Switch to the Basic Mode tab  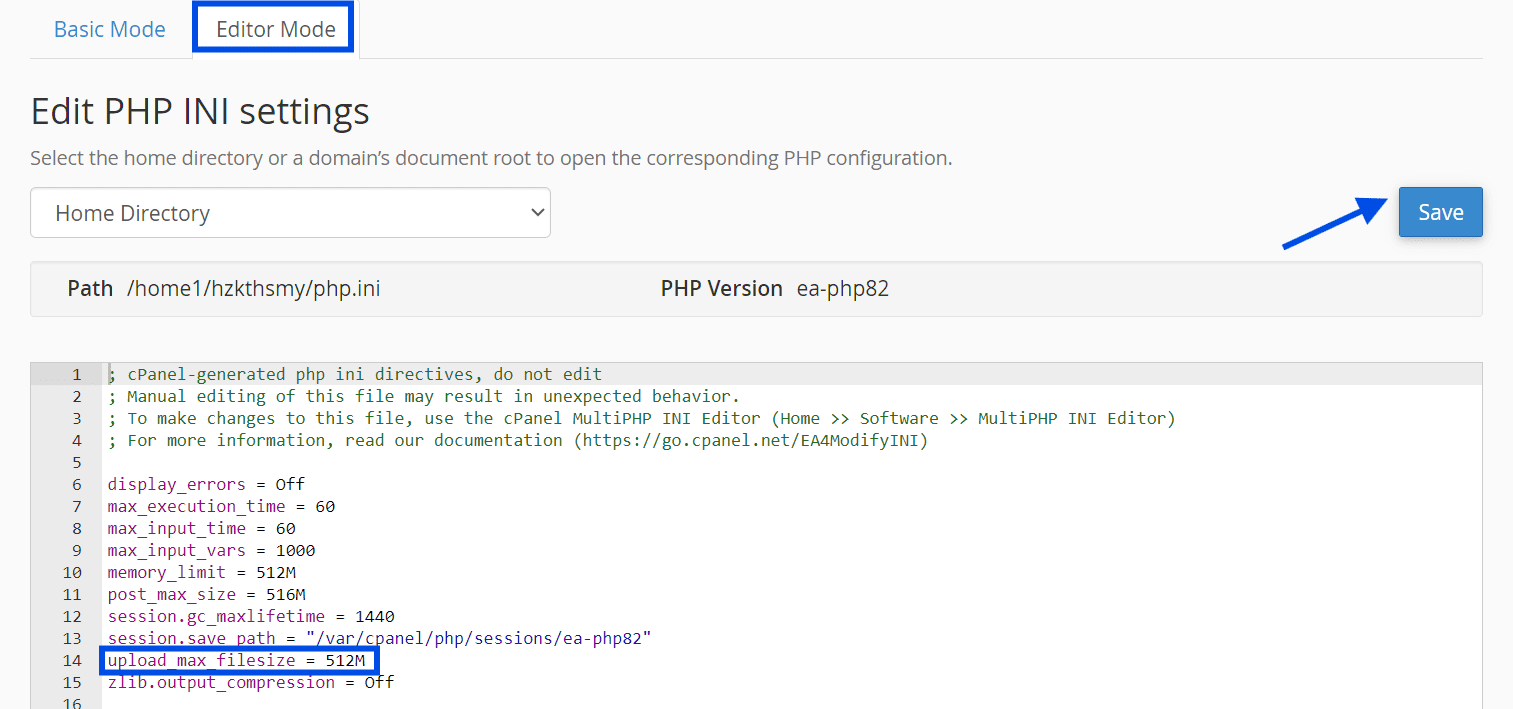click(109, 29)
